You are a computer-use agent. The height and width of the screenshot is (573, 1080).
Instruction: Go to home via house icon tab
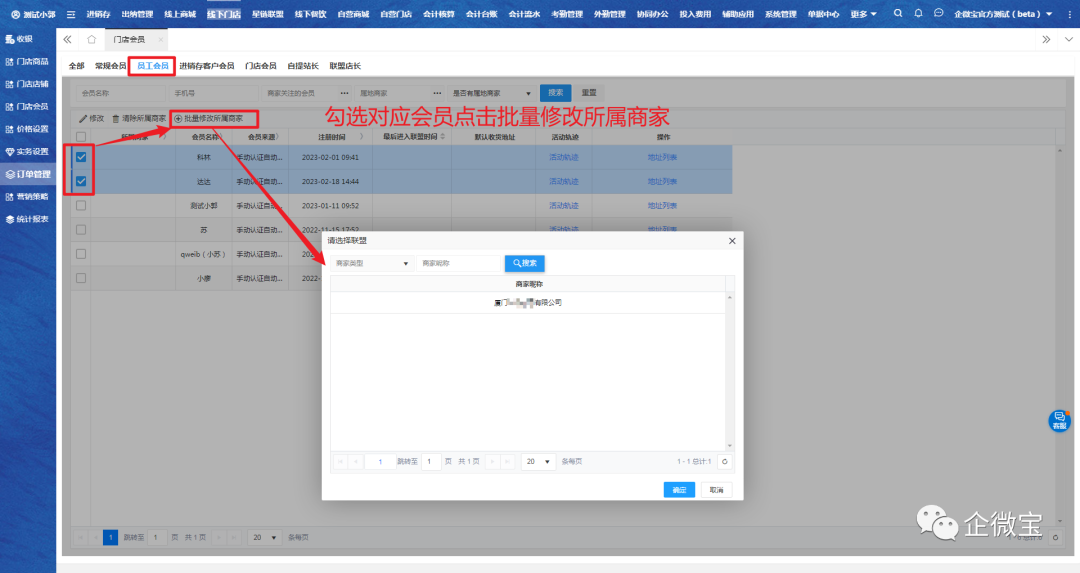pyautogui.click(x=91, y=39)
